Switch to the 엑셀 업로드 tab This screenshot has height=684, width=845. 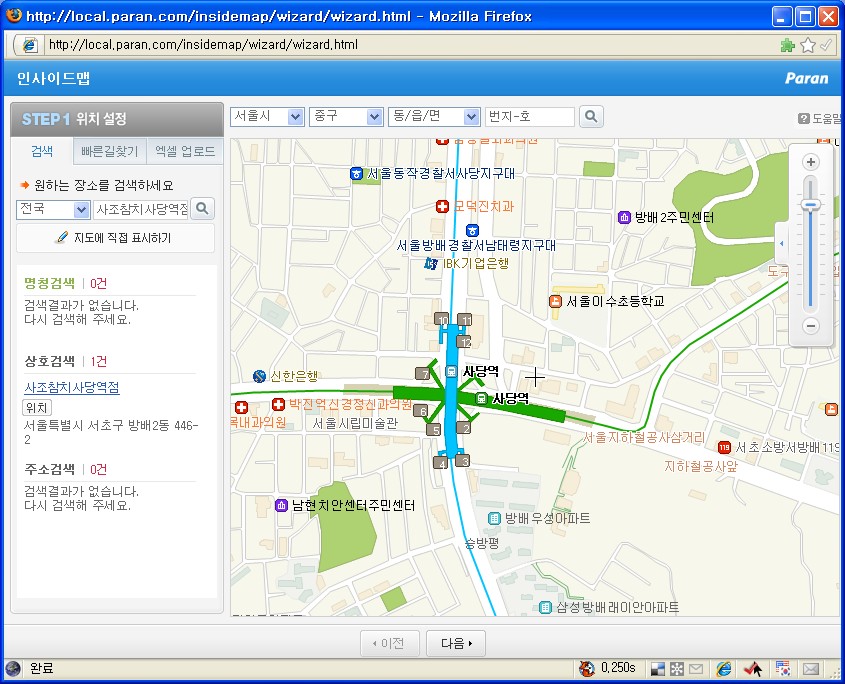(x=185, y=151)
